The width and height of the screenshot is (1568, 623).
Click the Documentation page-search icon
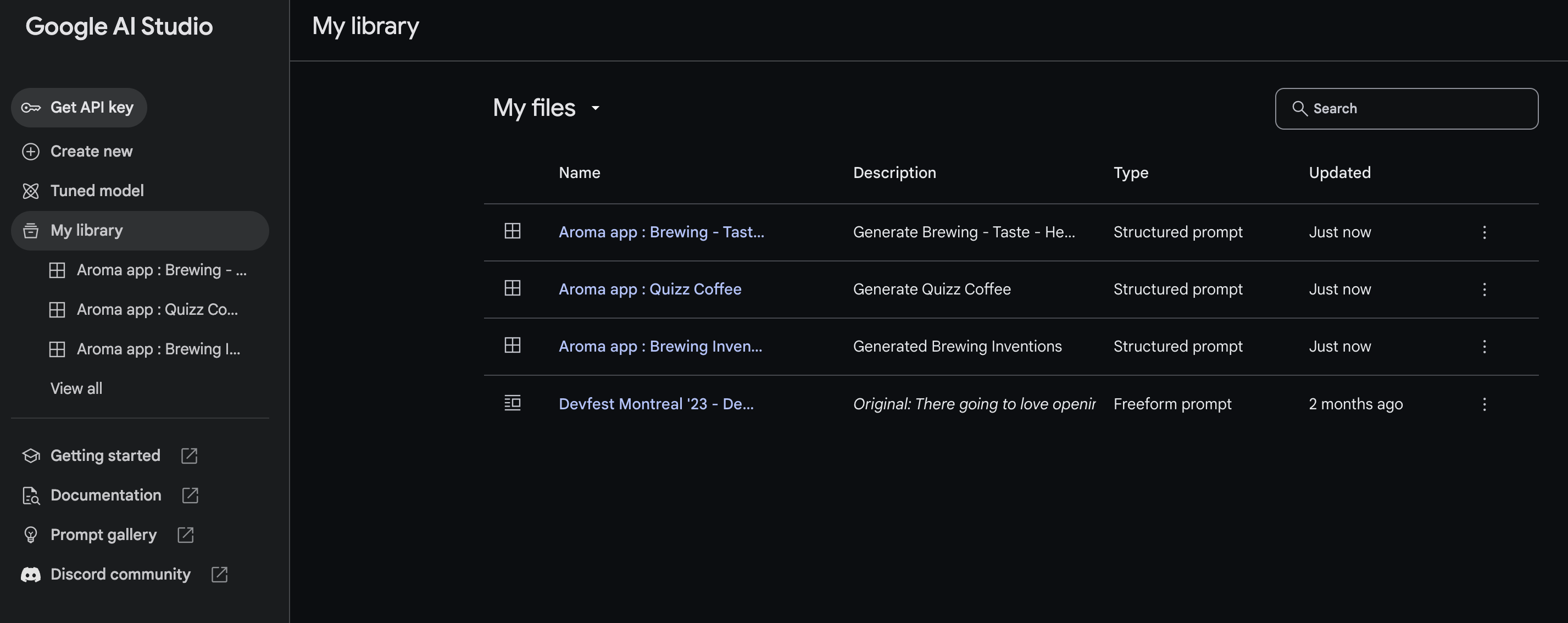point(30,496)
